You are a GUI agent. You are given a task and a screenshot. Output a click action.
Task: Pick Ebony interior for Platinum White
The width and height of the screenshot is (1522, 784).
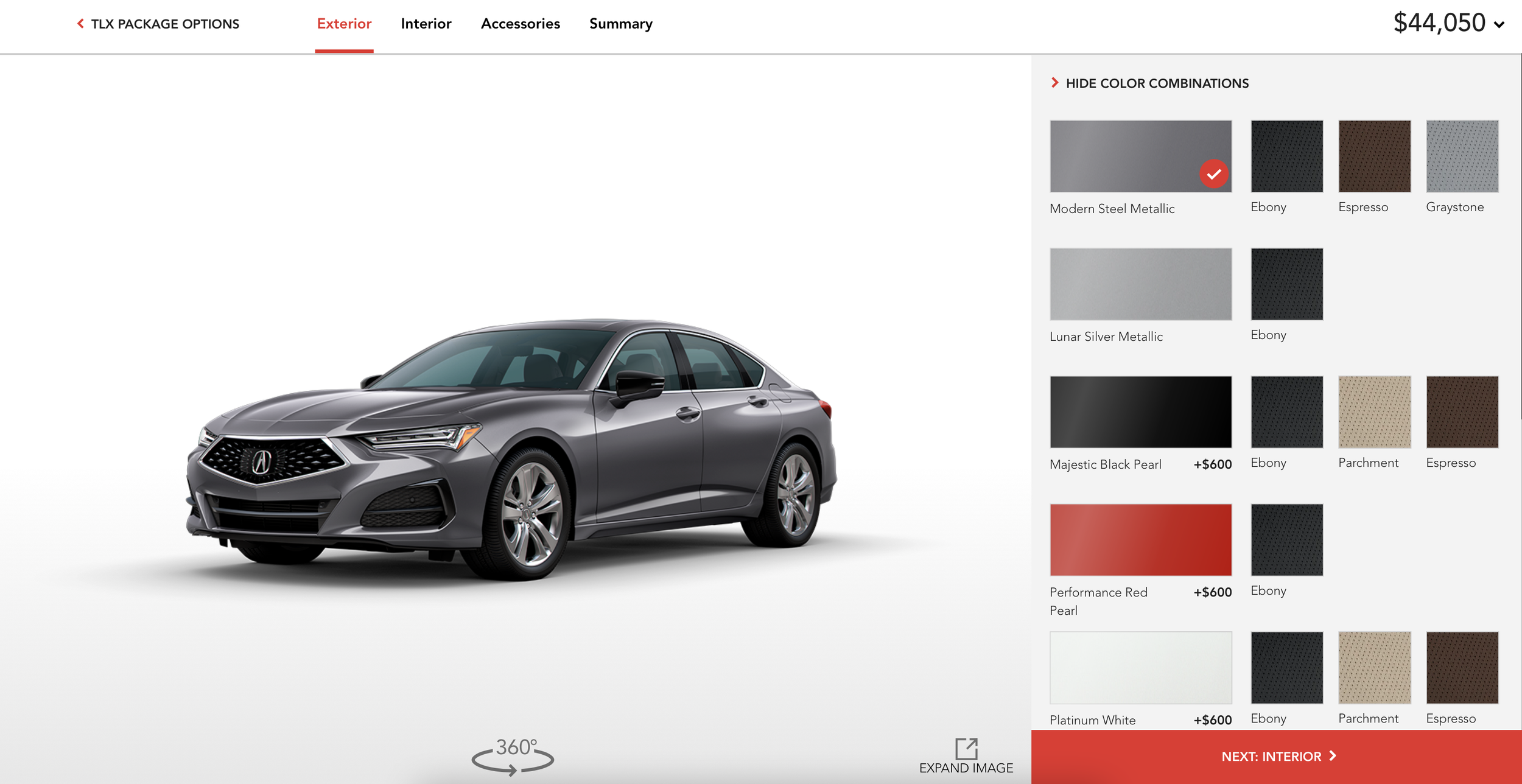pyautogui.click(x=1287, y=668)
